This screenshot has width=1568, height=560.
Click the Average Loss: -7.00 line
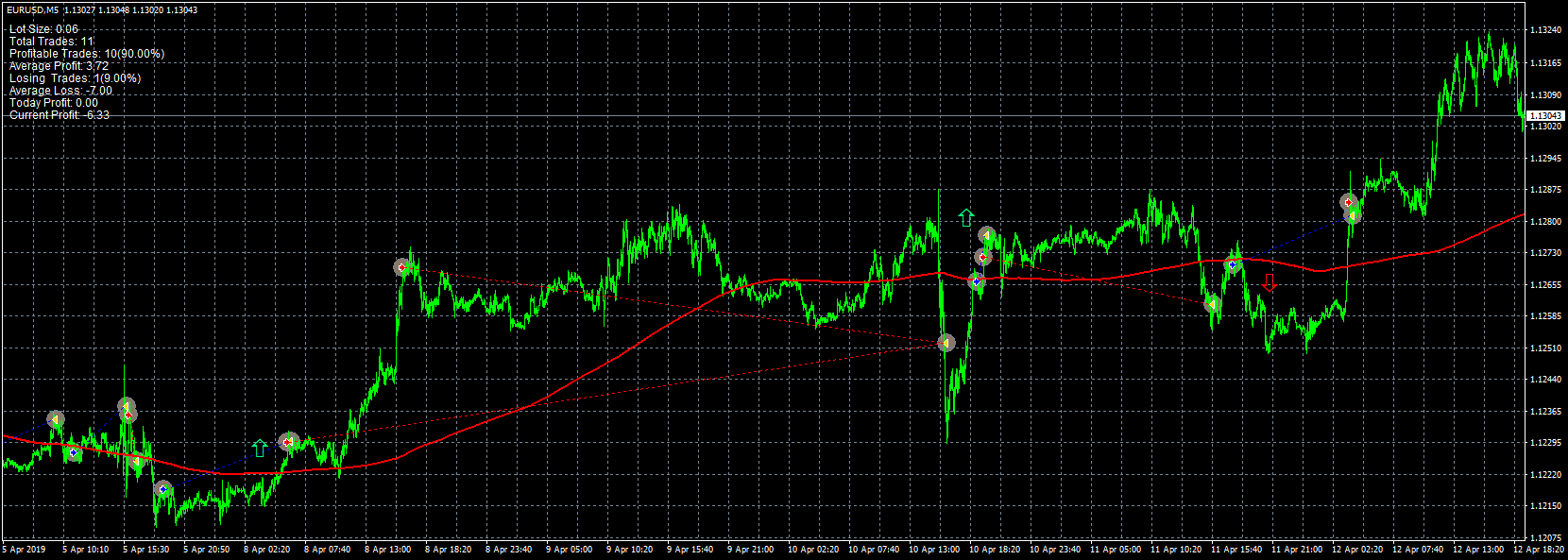(60, 91)
